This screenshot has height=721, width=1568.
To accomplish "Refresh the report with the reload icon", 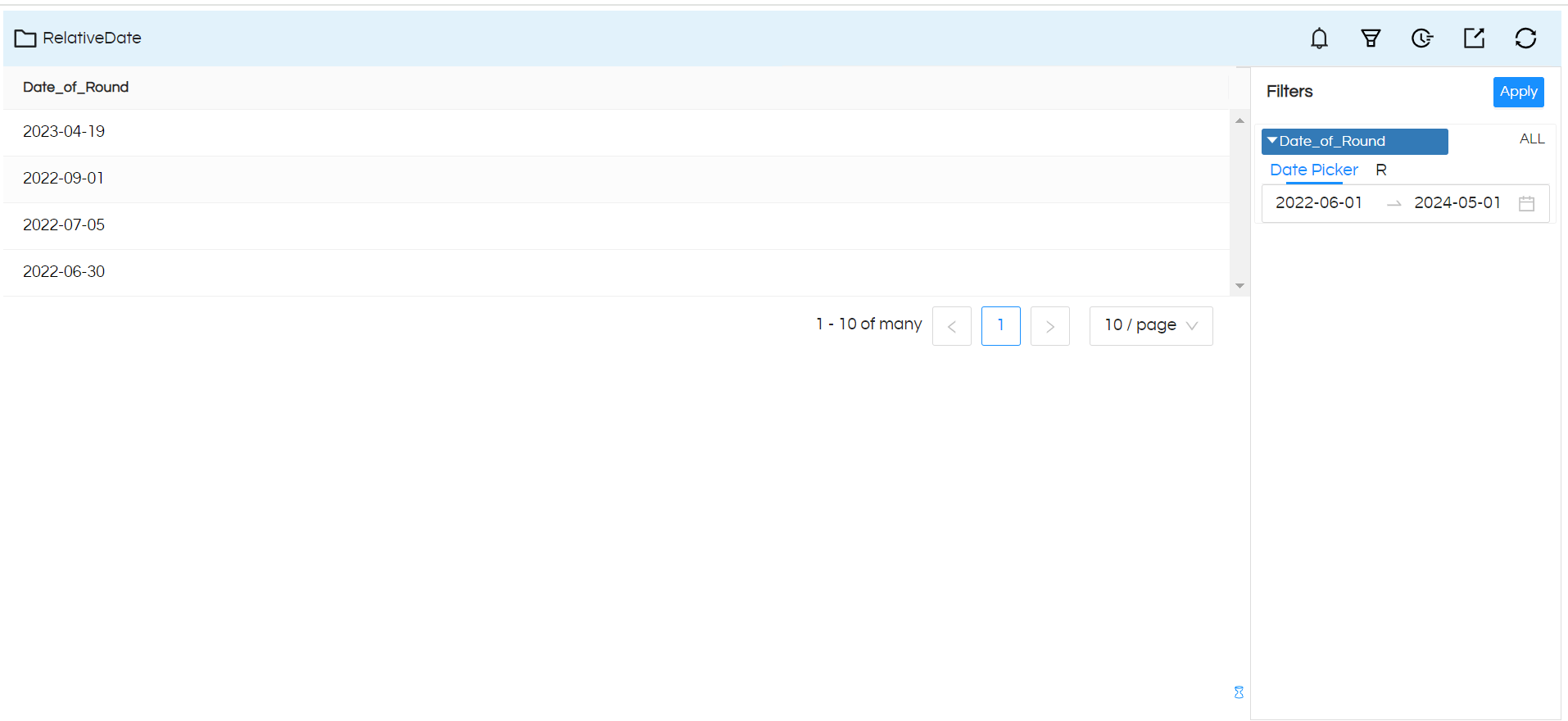I will coord(1525,39).
